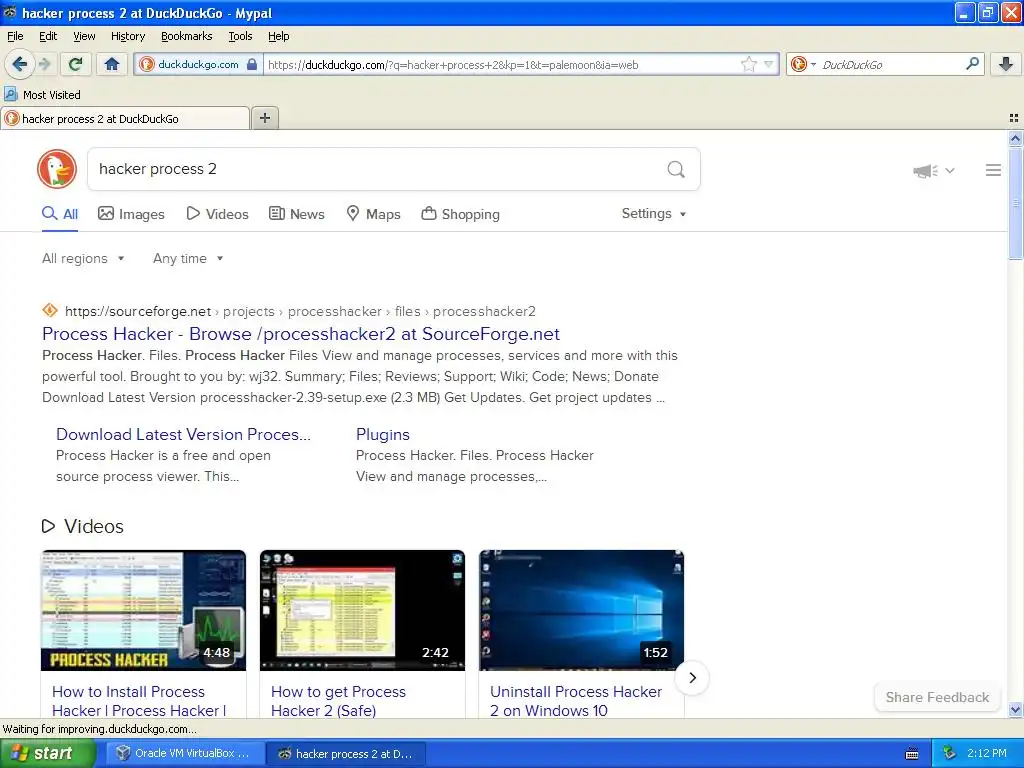This screenshot has height=768, width=1024.
Task: Switch to Videos results tab
Action: pyautogui.click(x=217, y=214)
